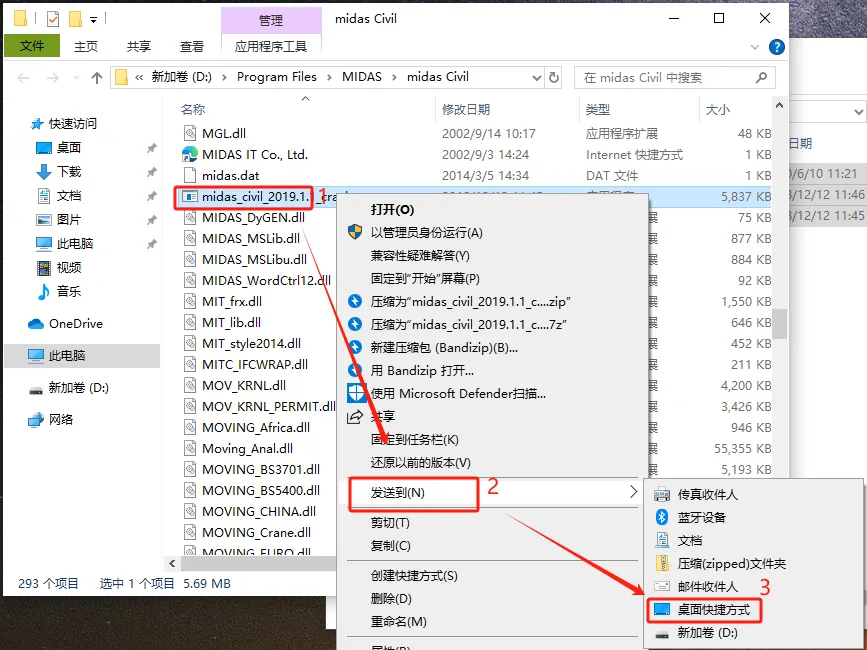Open Quick Access Toolbar customize dropdown
The height and width of the screenshot is (650, 867).
click(93, 20)
